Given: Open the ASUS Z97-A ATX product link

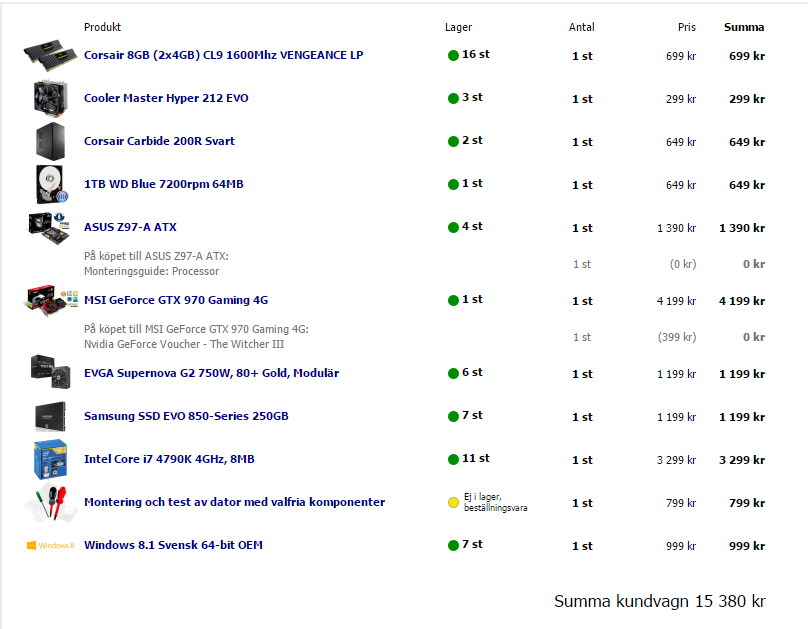Looking at the screenshot, I should tap(130, 227).
